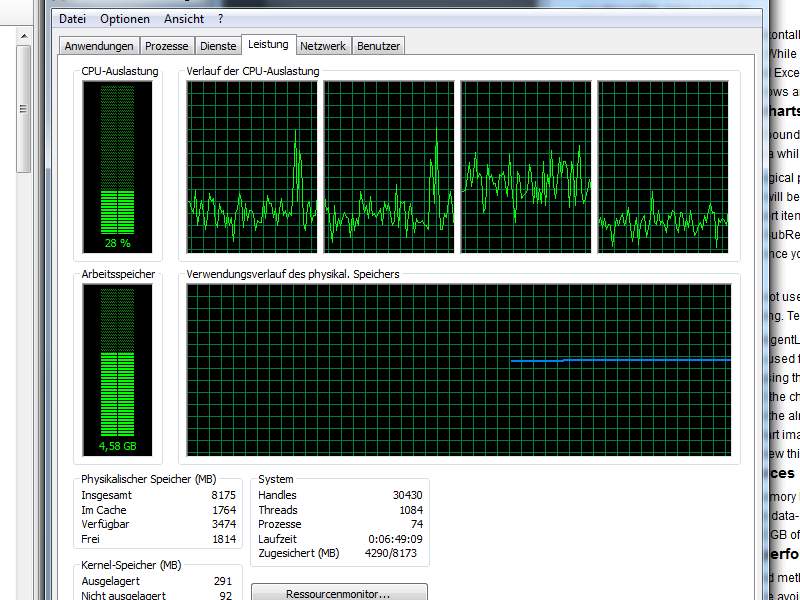Click the Insgesamt label
Image resolution: width=800 pixels, height=600 pixels.
pos(106,495)
